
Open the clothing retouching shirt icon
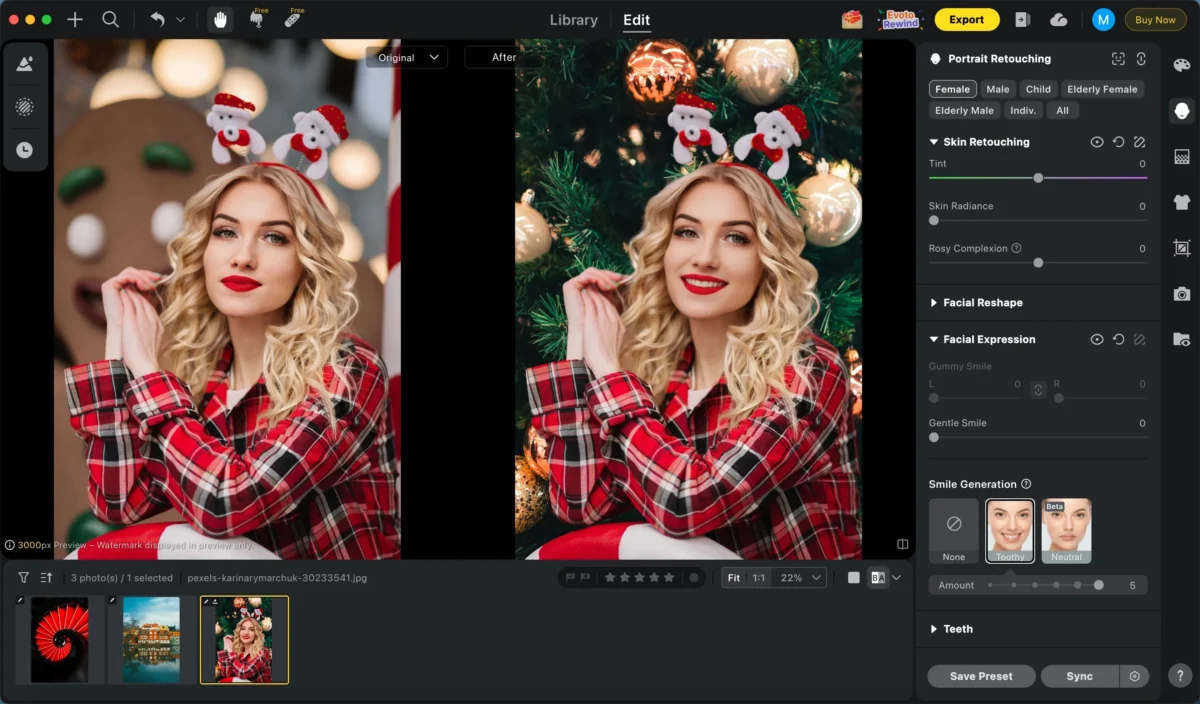[x=1181, y=201]
